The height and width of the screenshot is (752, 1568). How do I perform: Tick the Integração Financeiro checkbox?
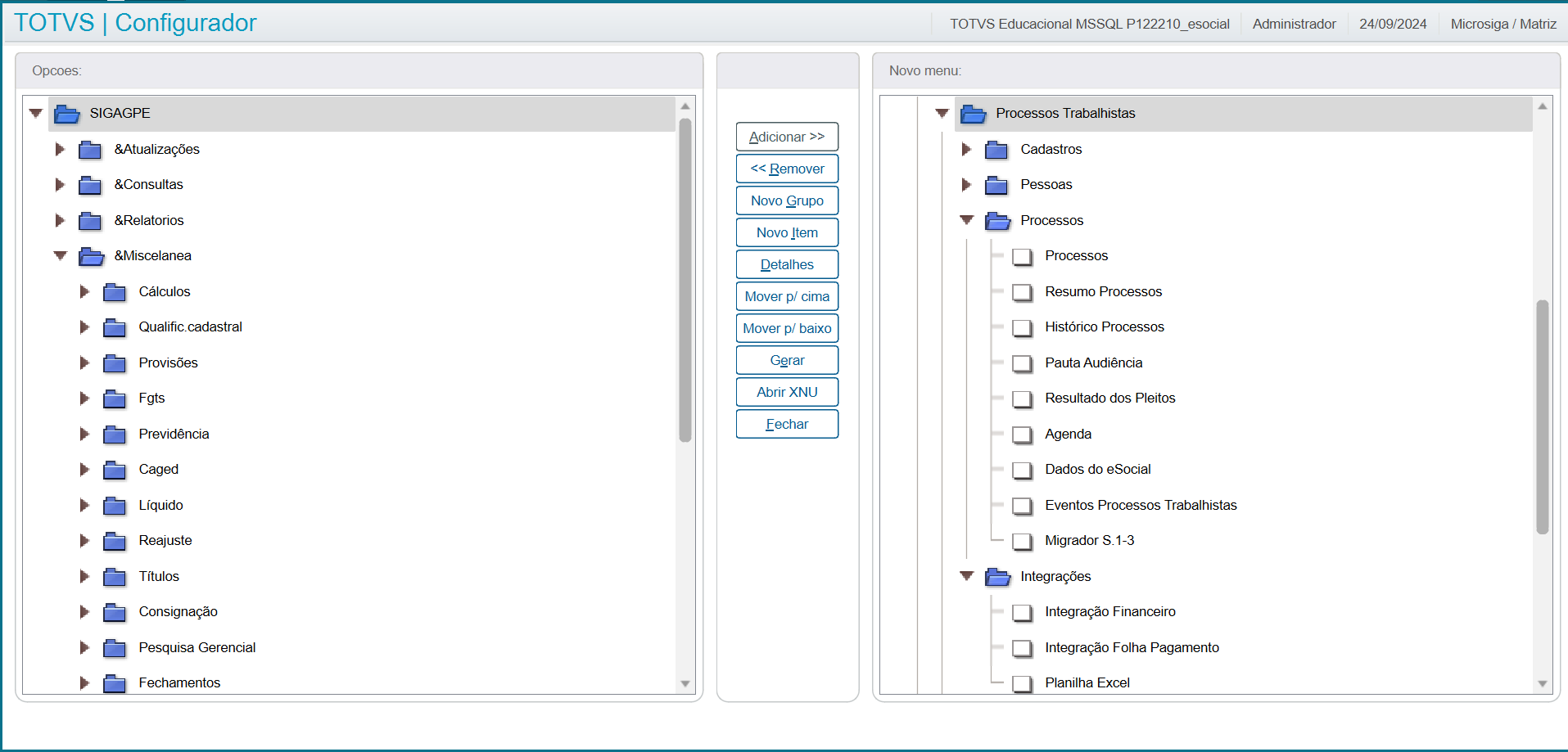point(1022,613)
